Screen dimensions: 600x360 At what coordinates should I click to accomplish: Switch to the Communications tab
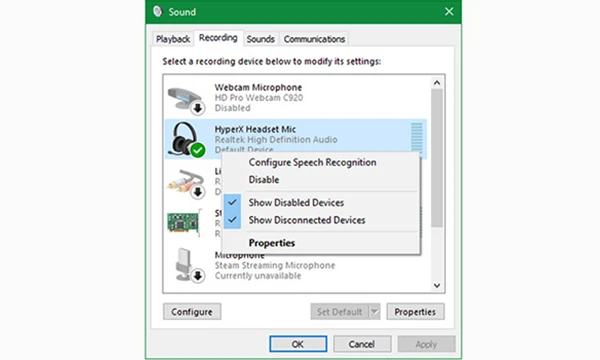(x=314, y=39)
